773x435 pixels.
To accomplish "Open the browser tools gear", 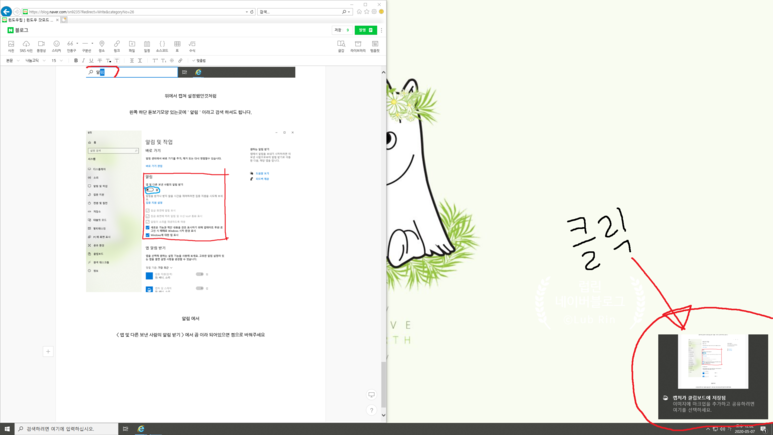I will pos(374,12).
